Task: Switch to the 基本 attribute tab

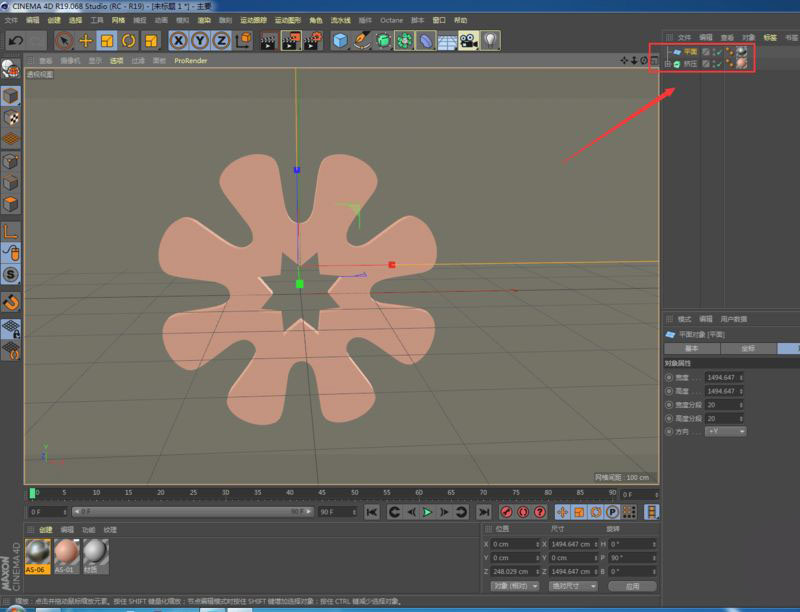Action: (x=691, y=348)
